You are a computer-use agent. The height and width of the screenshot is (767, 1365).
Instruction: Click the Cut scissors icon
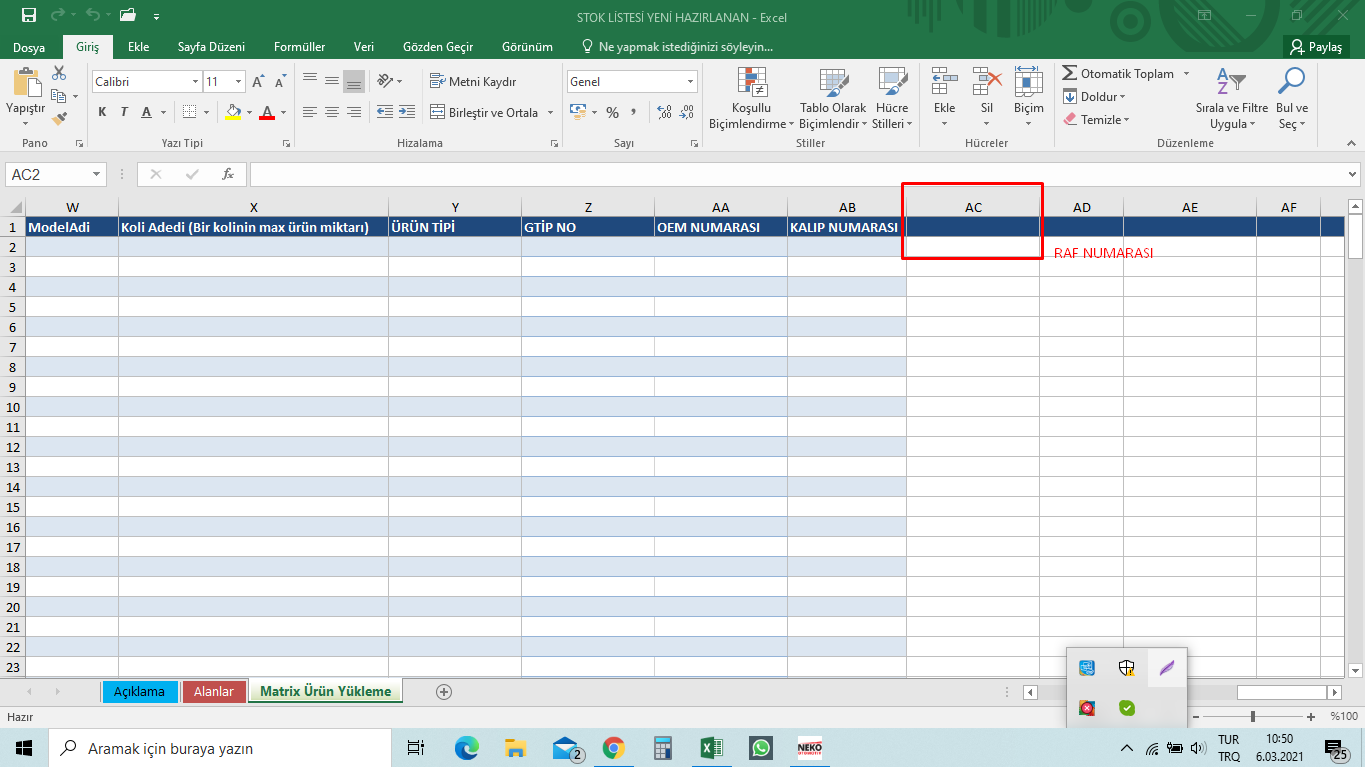59,73
